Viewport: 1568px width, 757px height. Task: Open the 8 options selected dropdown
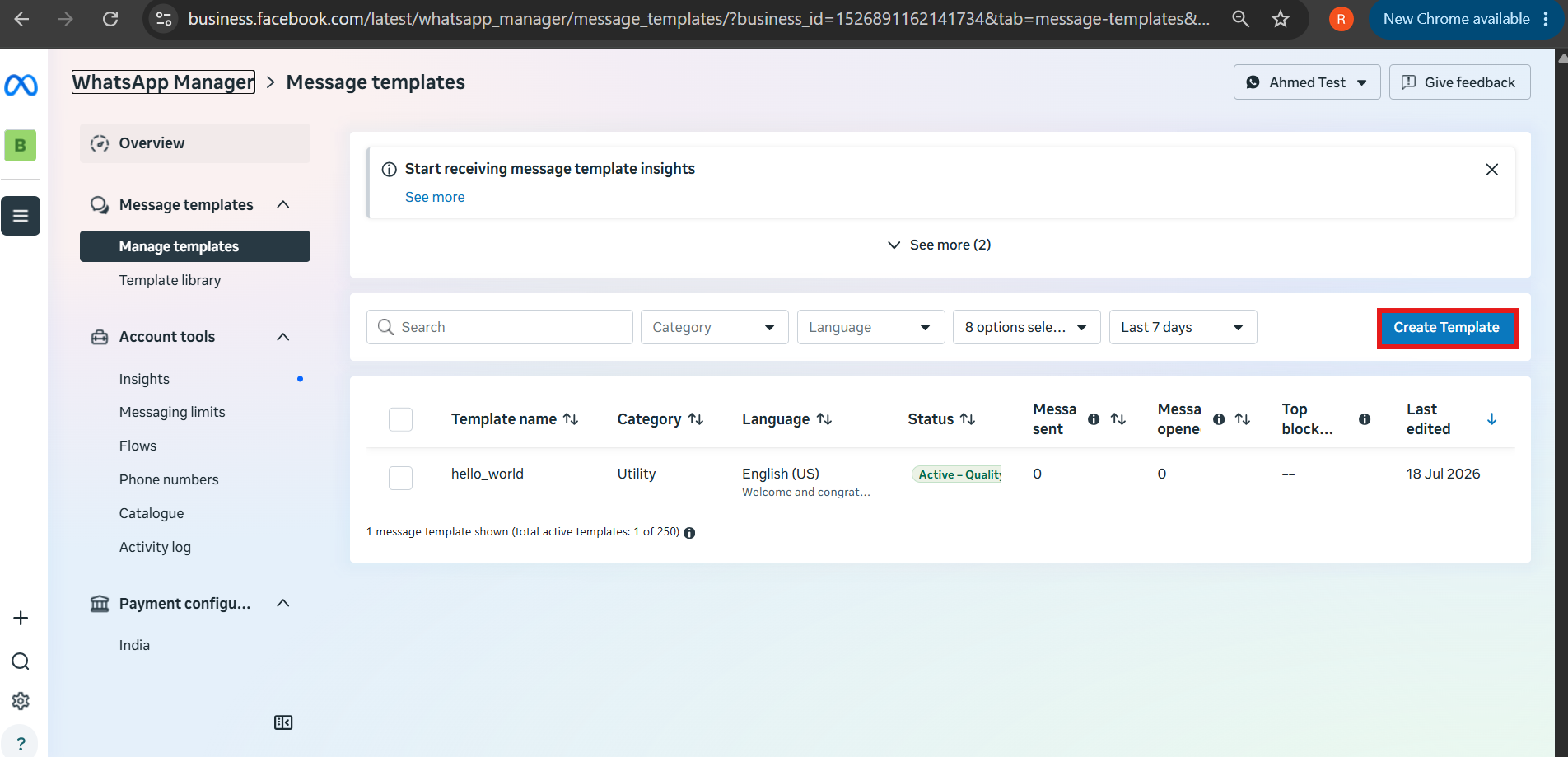click(1026, 327)
